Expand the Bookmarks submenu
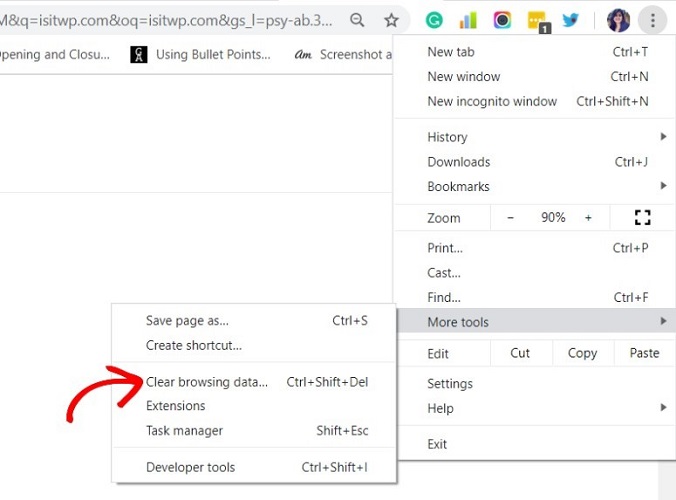The image size is (676, 500). pos(535,187)
